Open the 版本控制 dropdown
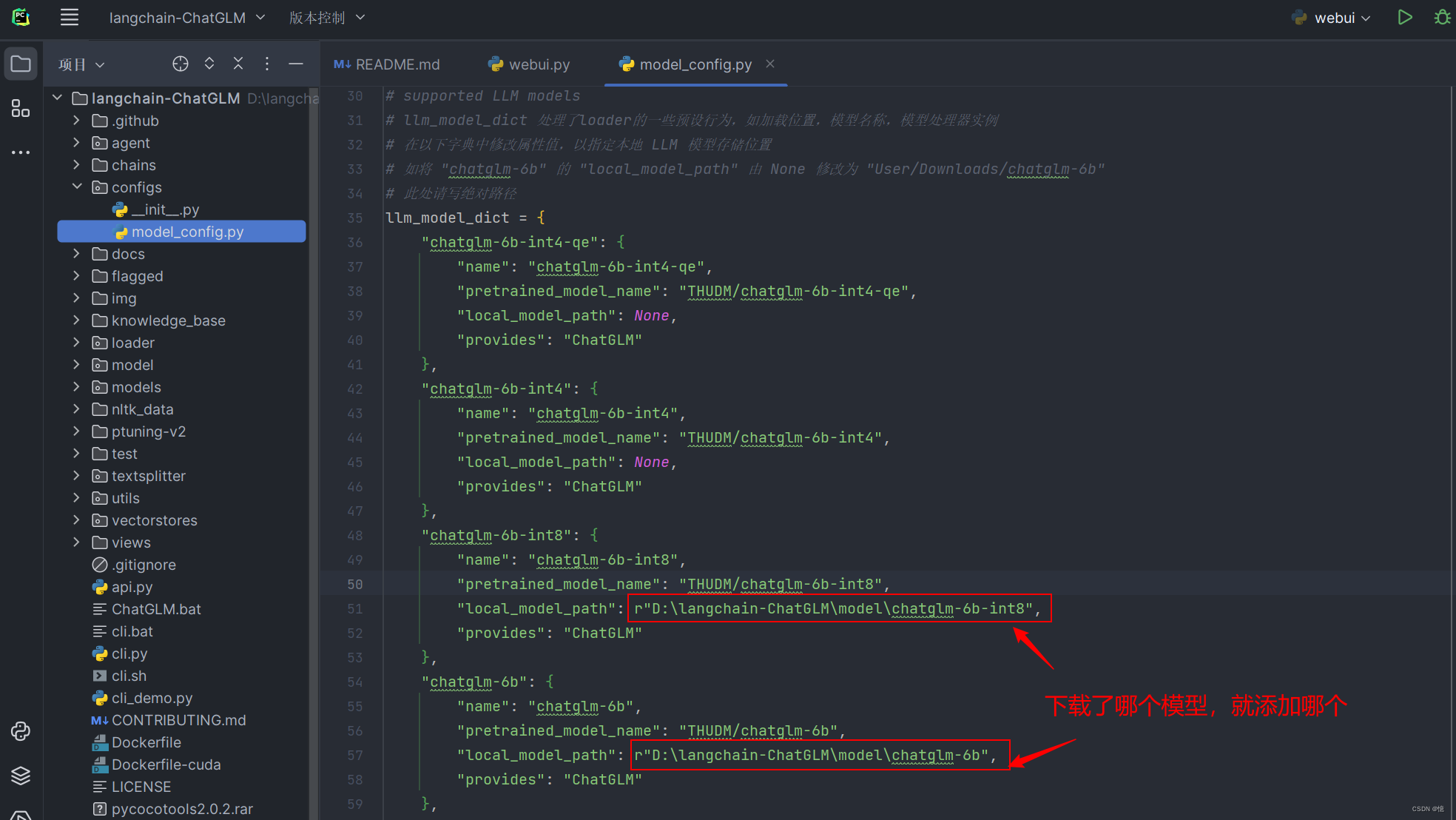The height and width of the screenshot is (820, 1456). tap(327, 18)
